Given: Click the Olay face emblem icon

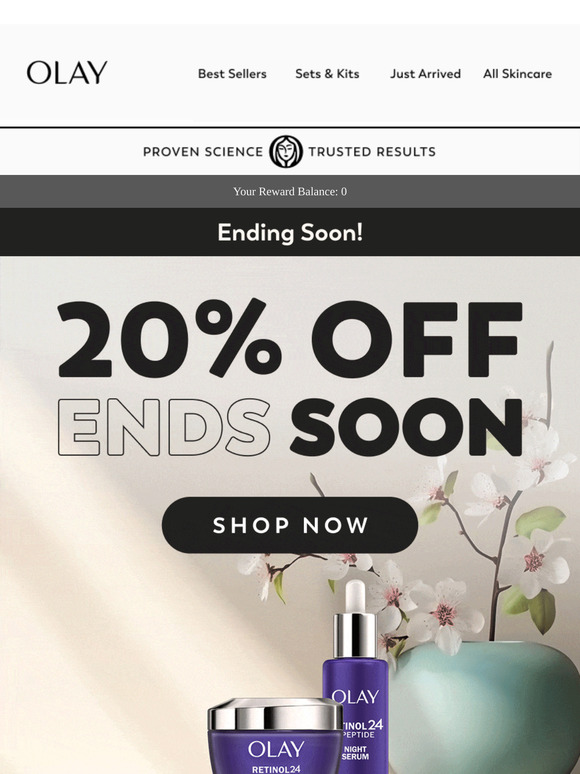Looking at the screenshot, I should tap(286, 152).
